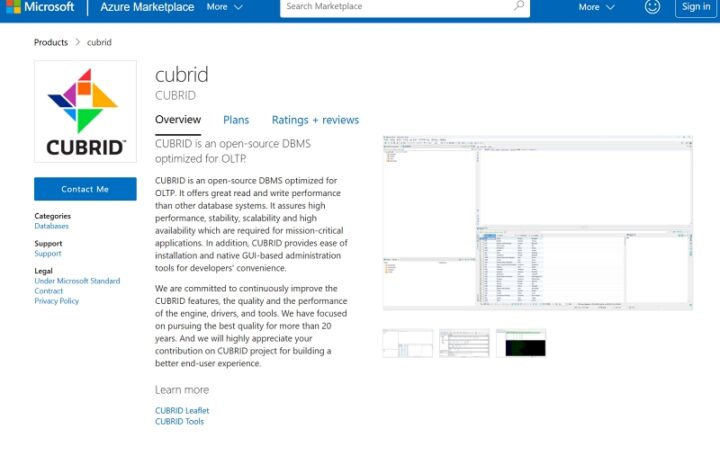Select the first screenshot thumbnail

(408, 343)
